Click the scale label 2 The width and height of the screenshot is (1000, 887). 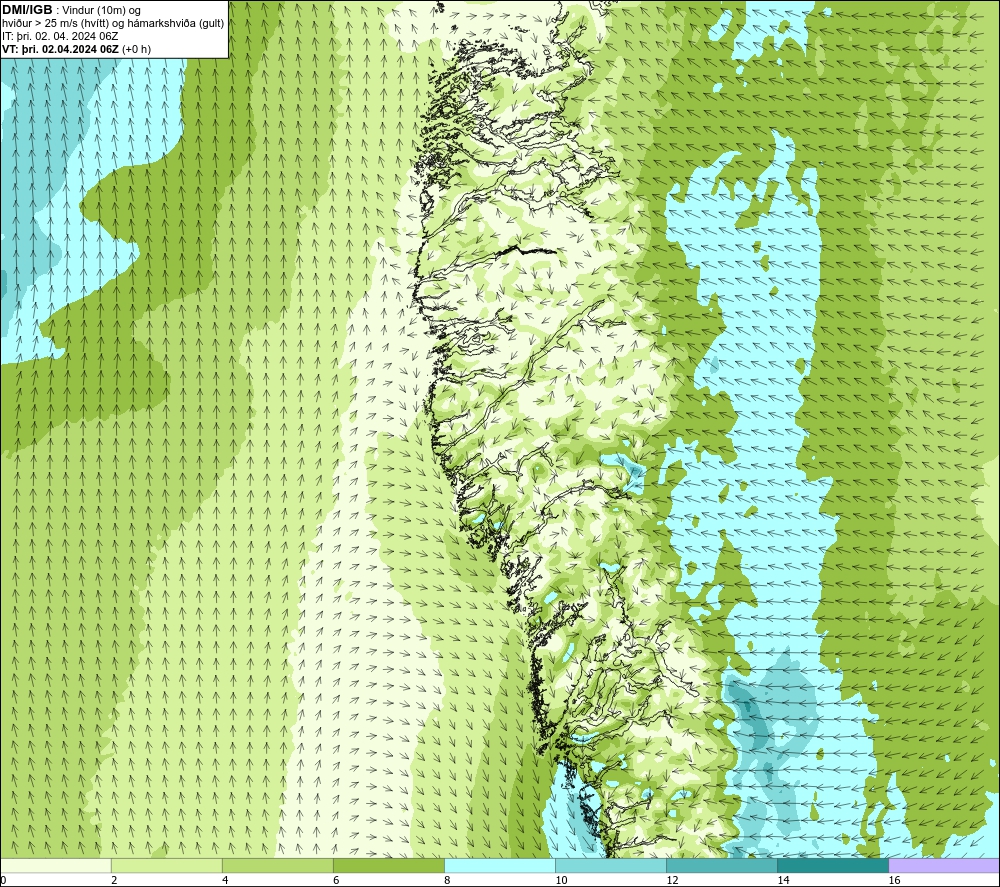114,881
